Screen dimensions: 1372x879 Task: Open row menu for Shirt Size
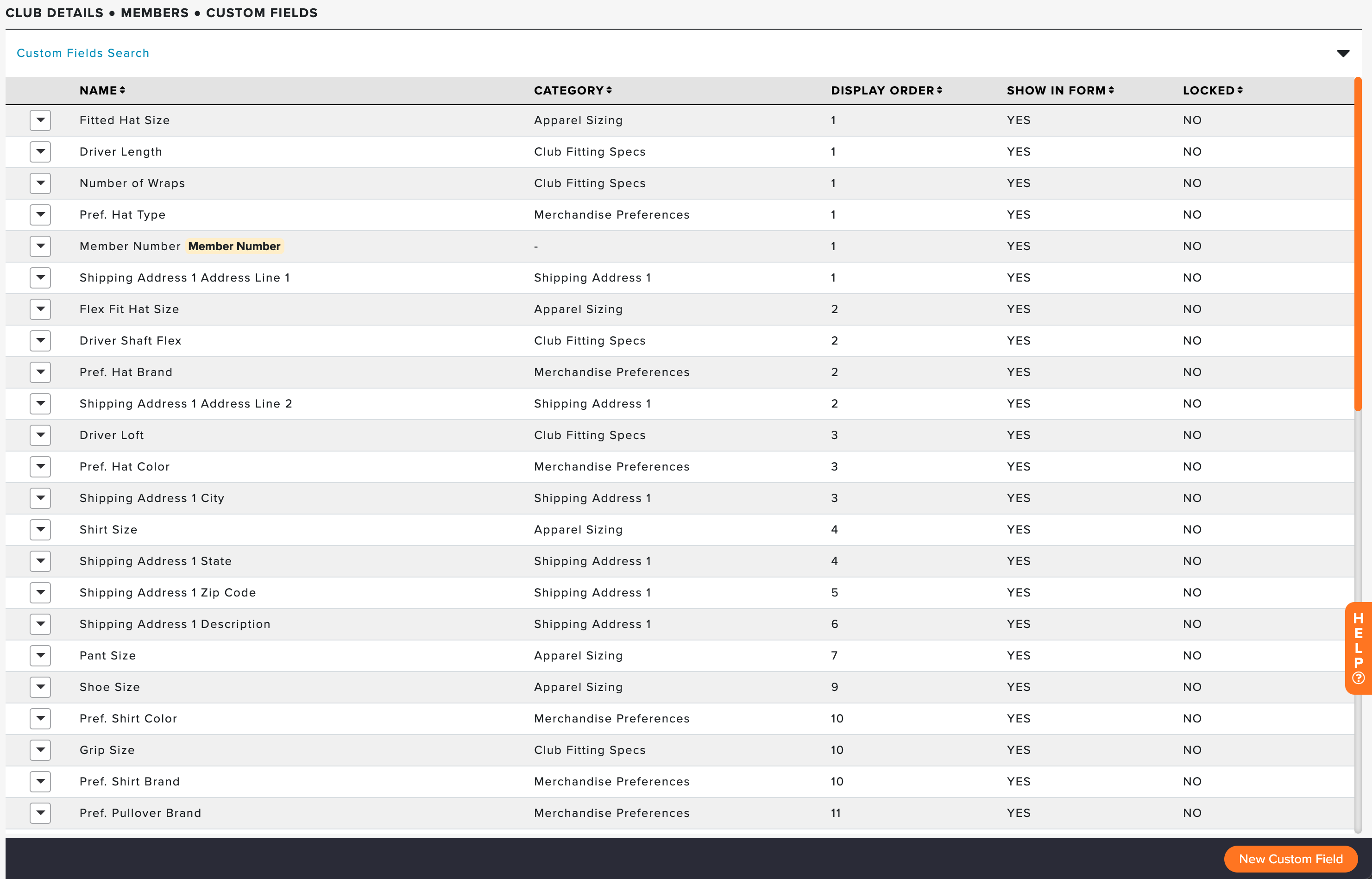pos(40,530)
